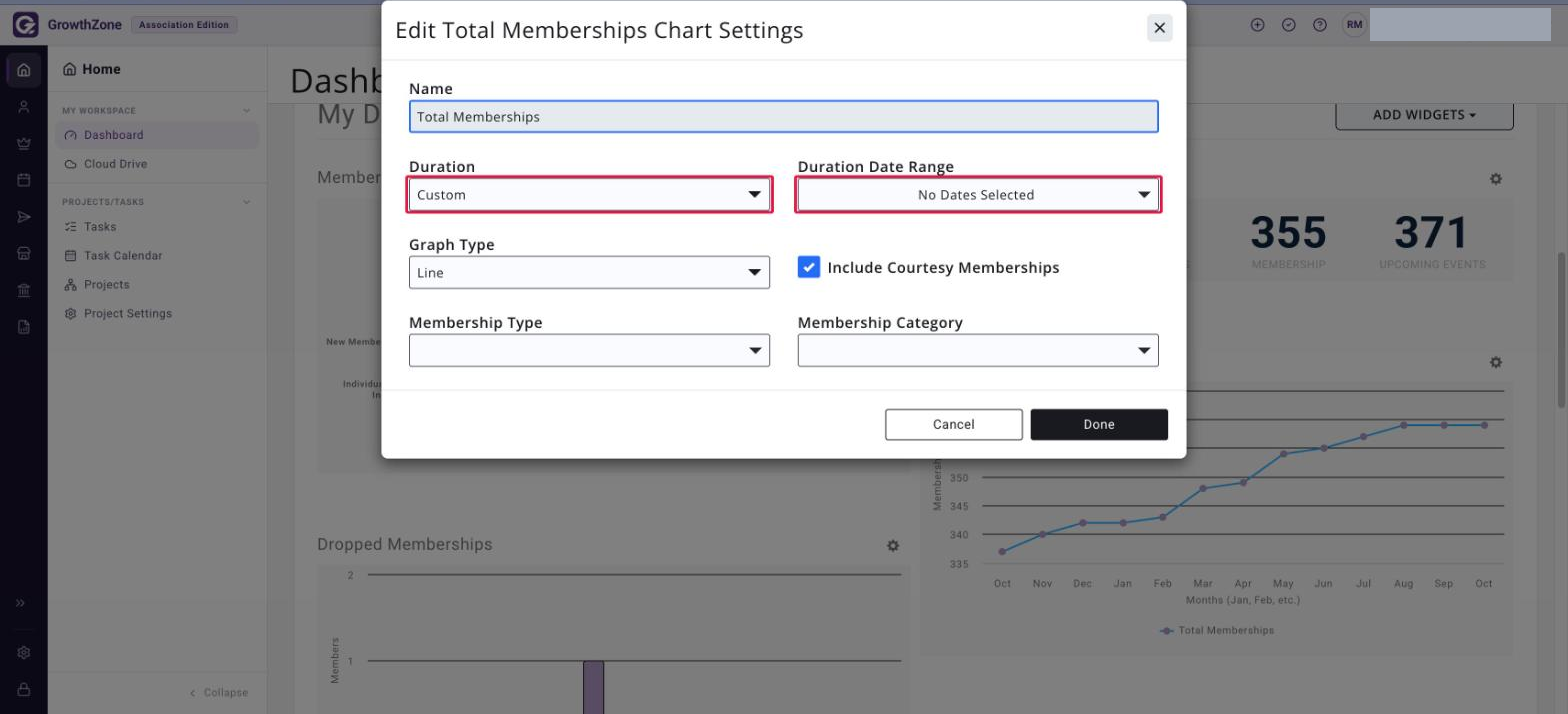Open the settings gear in left rail
The height and width of the screenshot is (714, 1568).
click(x=24, y=653)
